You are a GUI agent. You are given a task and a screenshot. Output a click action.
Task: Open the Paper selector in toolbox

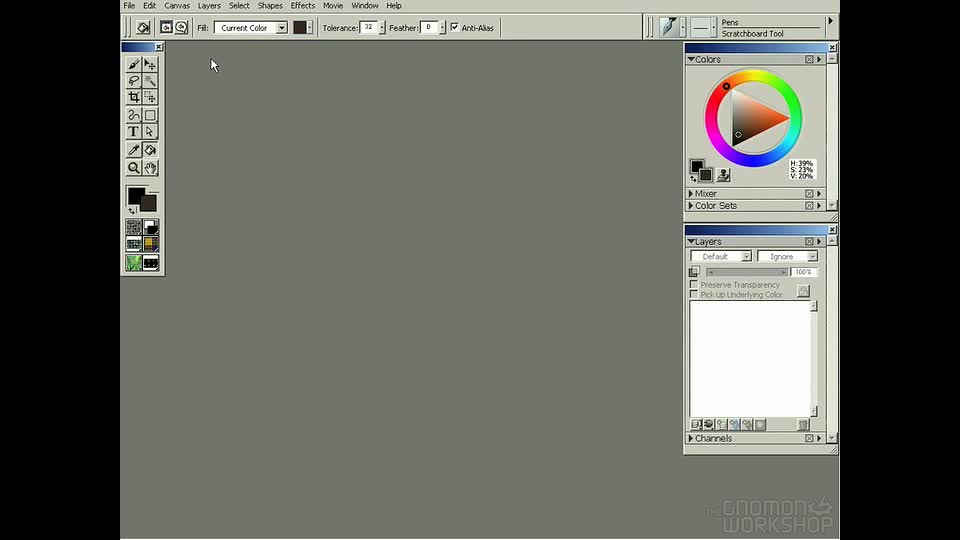coord(133,227)
